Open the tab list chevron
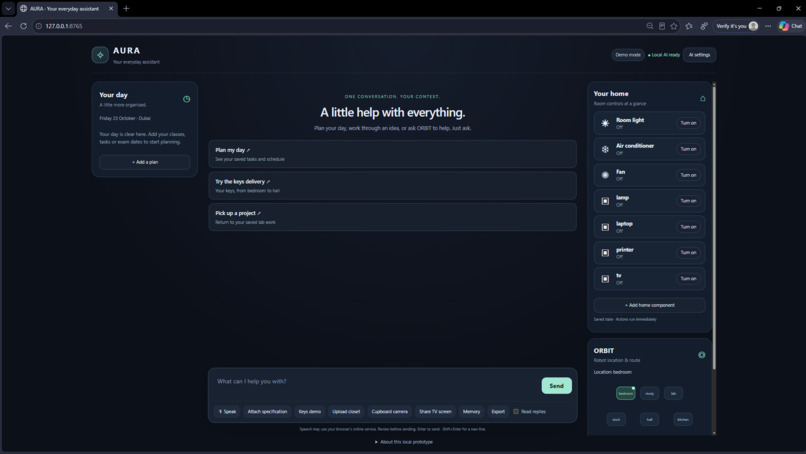 coord(8,8)
